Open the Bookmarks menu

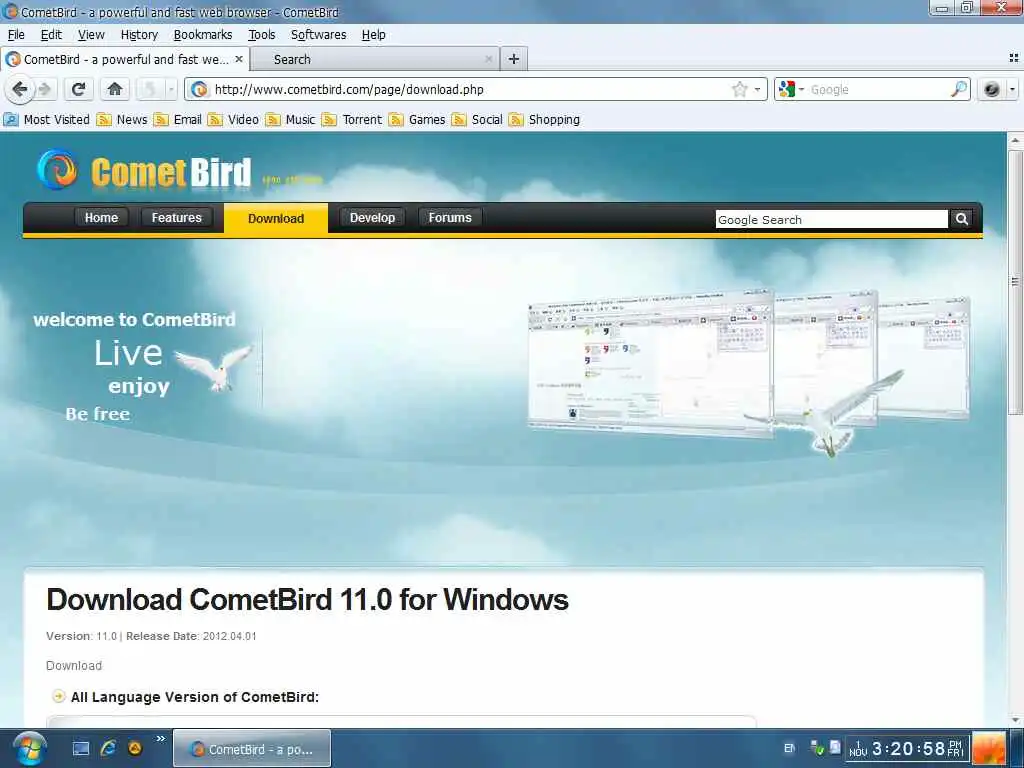pos(202,35)
